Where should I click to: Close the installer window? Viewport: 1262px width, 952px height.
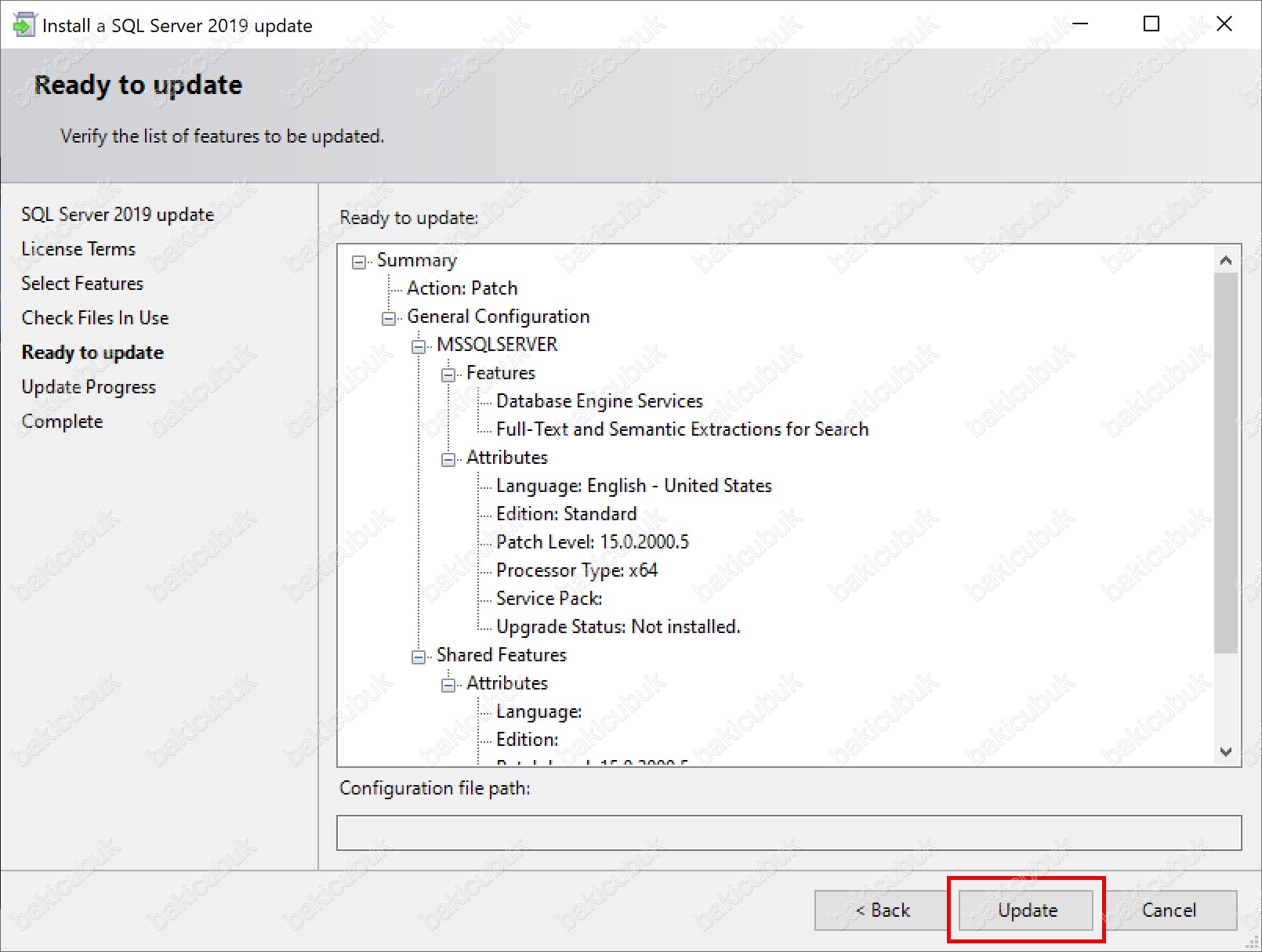[1224, 24]
